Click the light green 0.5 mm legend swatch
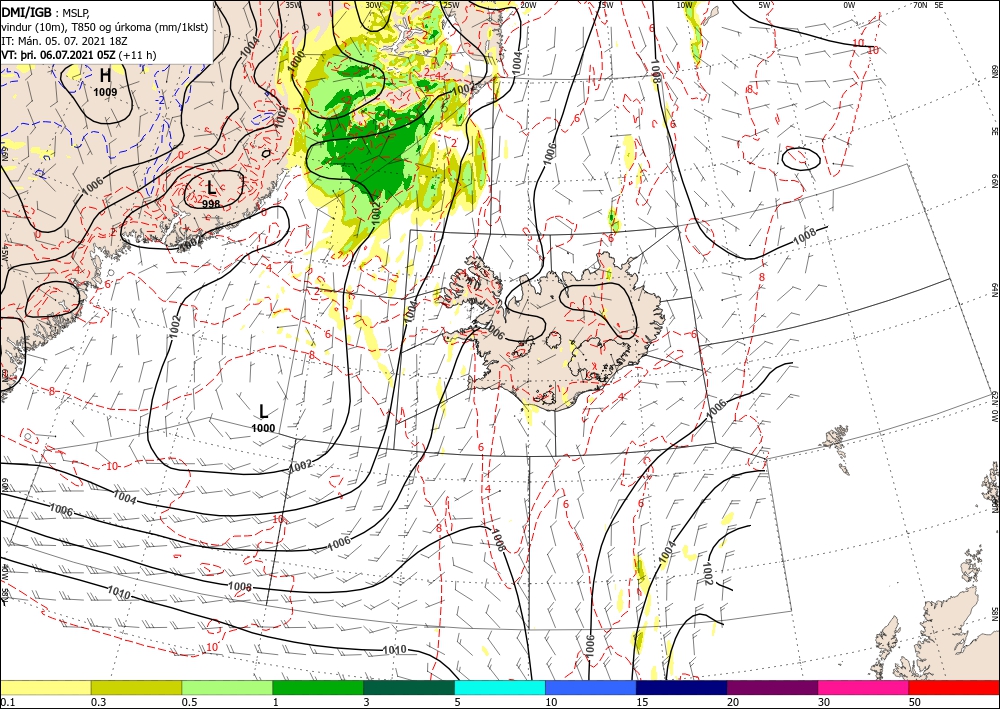Screen dimensions: 1000x709 (227, 687)
